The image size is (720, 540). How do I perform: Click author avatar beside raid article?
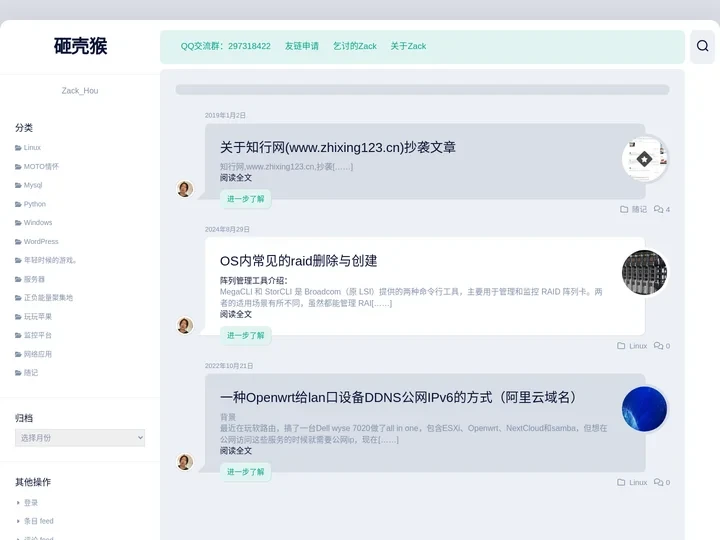(x=185, y=325)
